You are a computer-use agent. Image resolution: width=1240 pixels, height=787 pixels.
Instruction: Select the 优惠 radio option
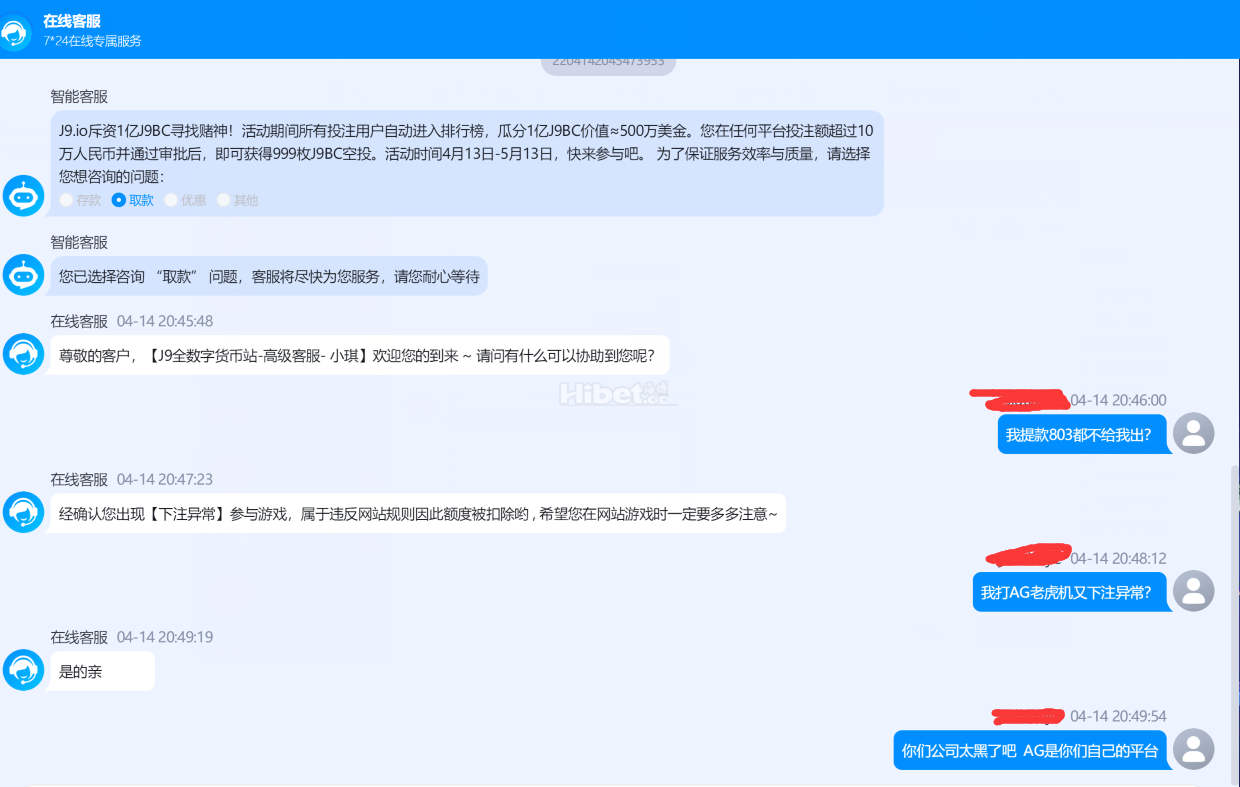point(171,200)
